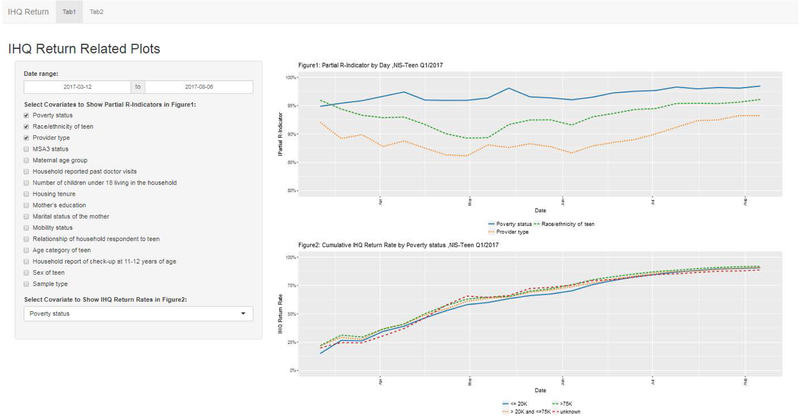The height and width of the screenshot is (418, 800).
Task: Check the Maternal age group option
Action: 26,161
